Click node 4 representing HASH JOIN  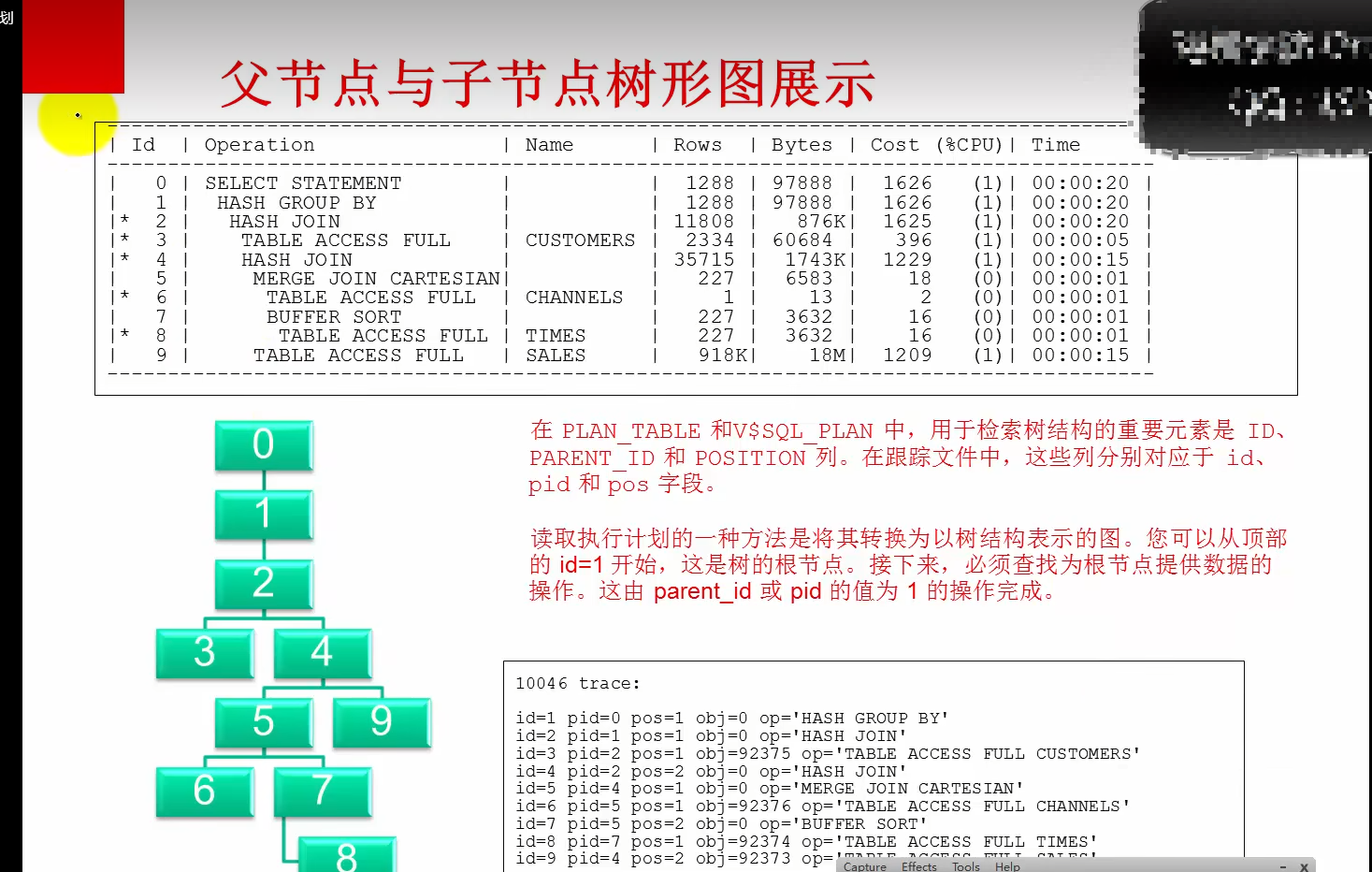322,653
